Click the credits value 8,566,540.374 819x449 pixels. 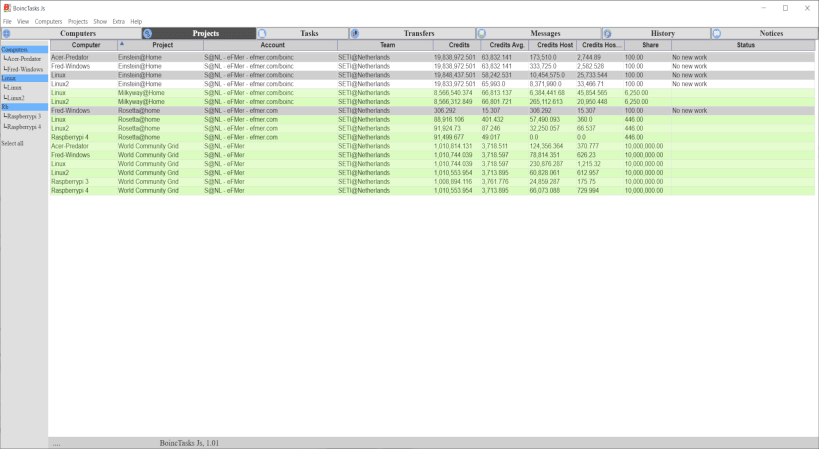point(453,93)
